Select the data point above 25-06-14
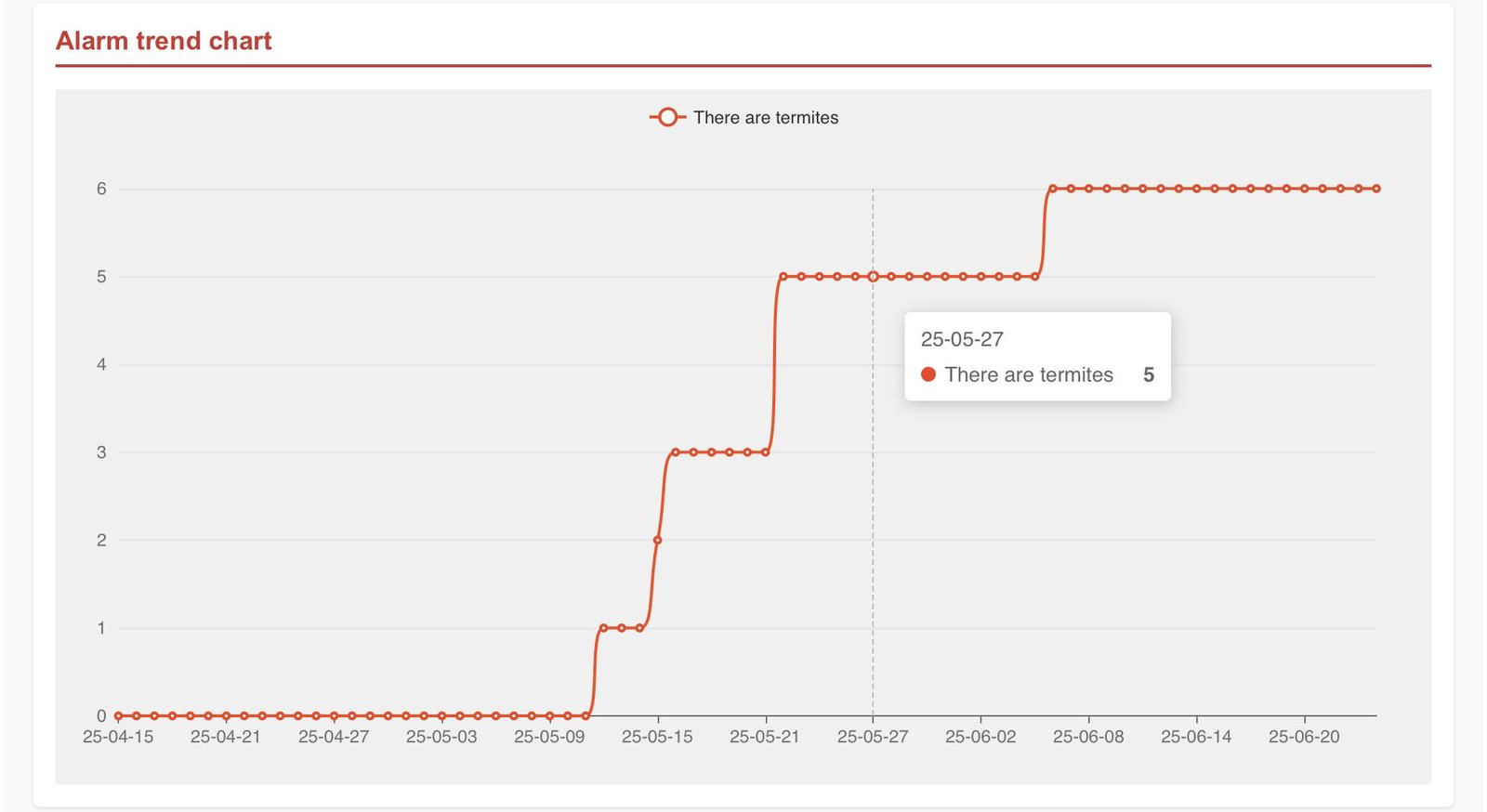 coord(1196,189)
